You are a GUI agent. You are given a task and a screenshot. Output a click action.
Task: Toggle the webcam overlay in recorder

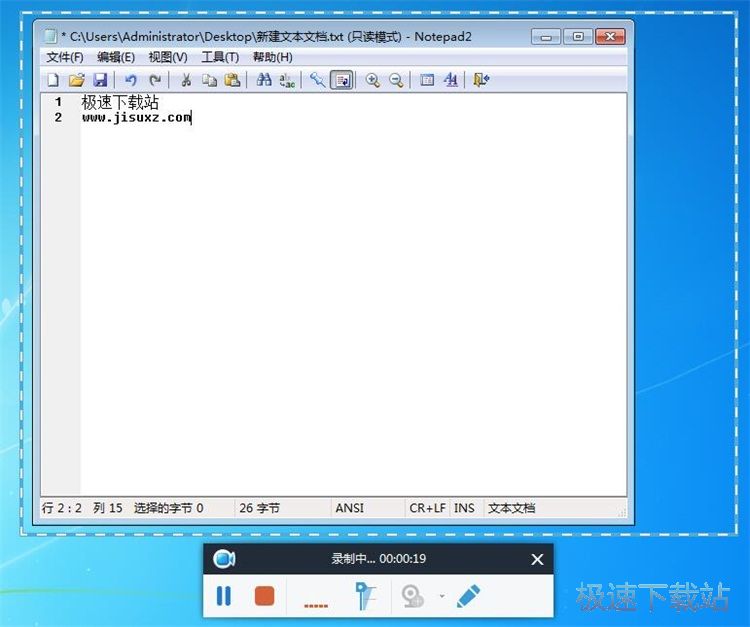(x=413, y=597)
